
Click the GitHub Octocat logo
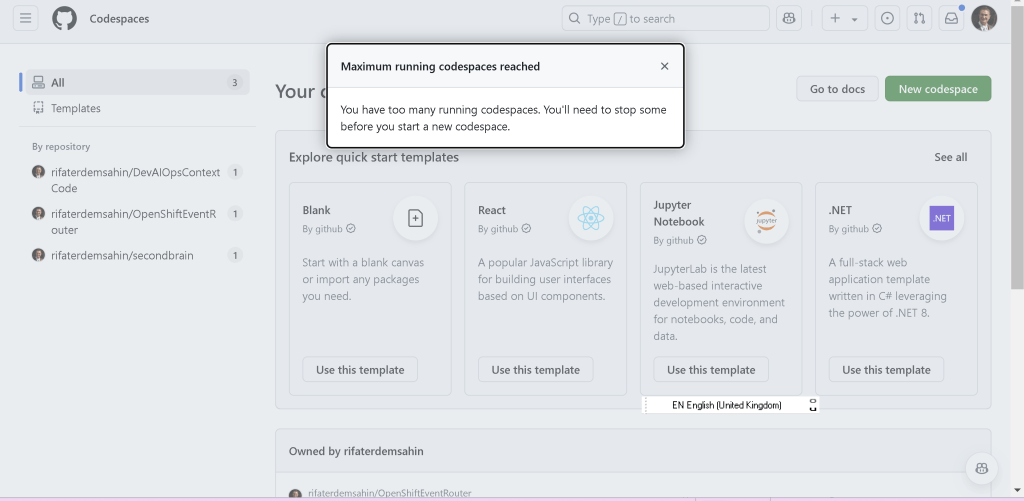click(x=64, y=18)
